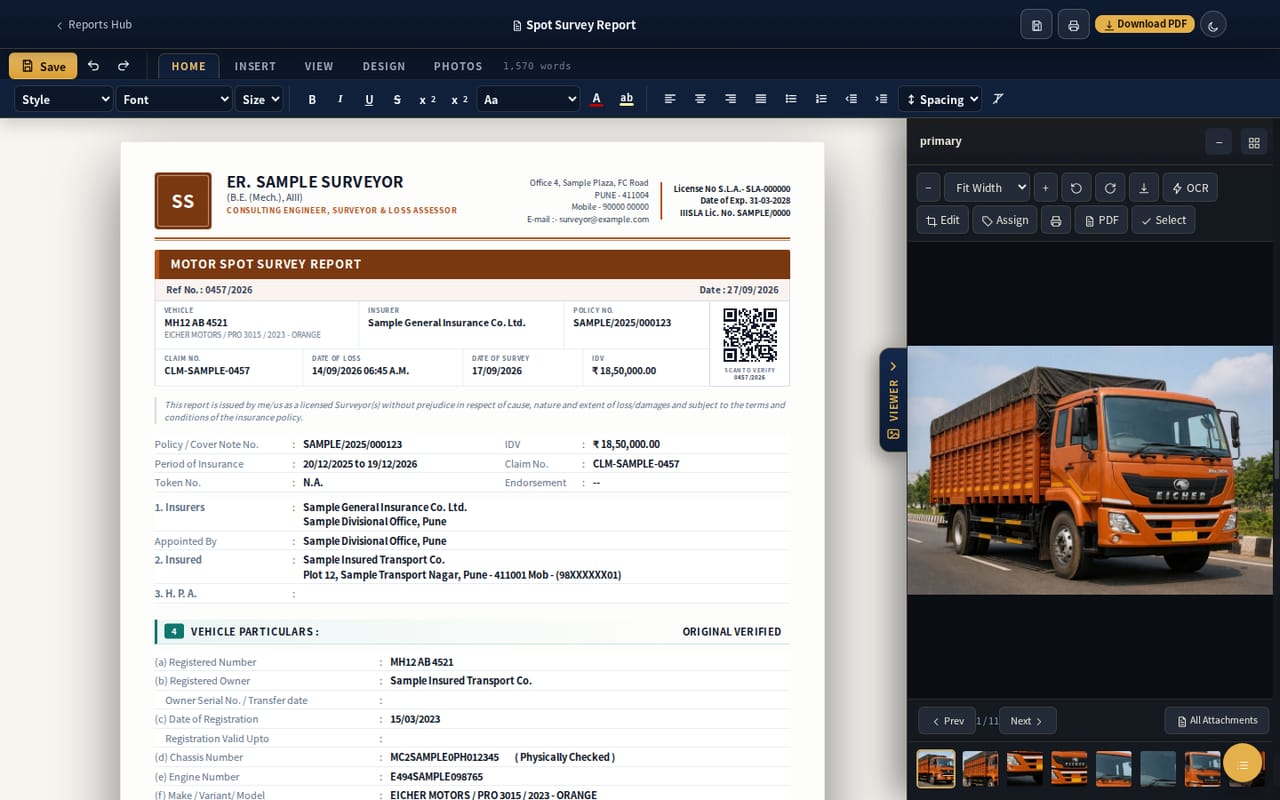Switch to the Photos tab
Viewport: 1280px width, 800px height.
tap(458, 66)
